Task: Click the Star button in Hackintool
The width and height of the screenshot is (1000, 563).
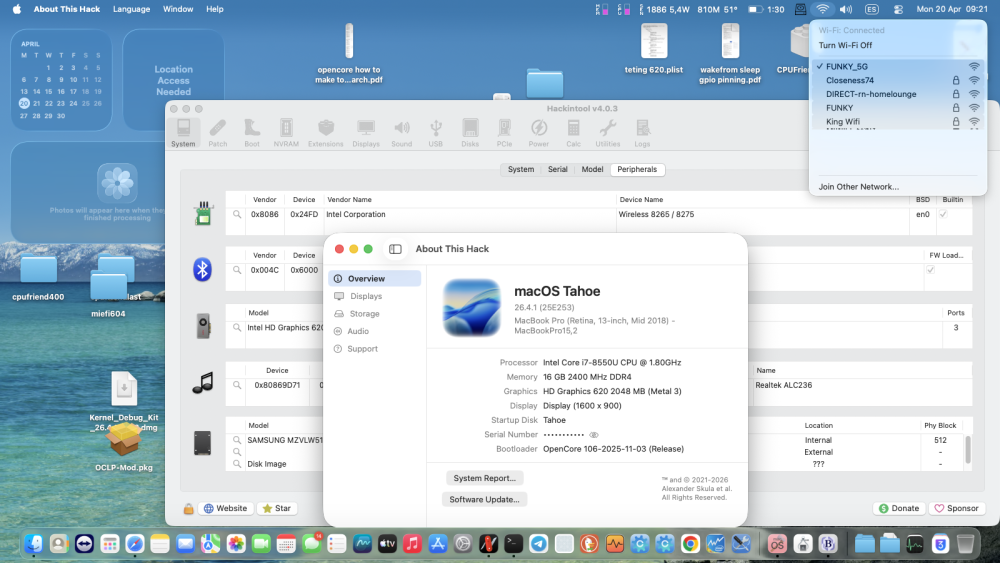Action: coord(277,508)
